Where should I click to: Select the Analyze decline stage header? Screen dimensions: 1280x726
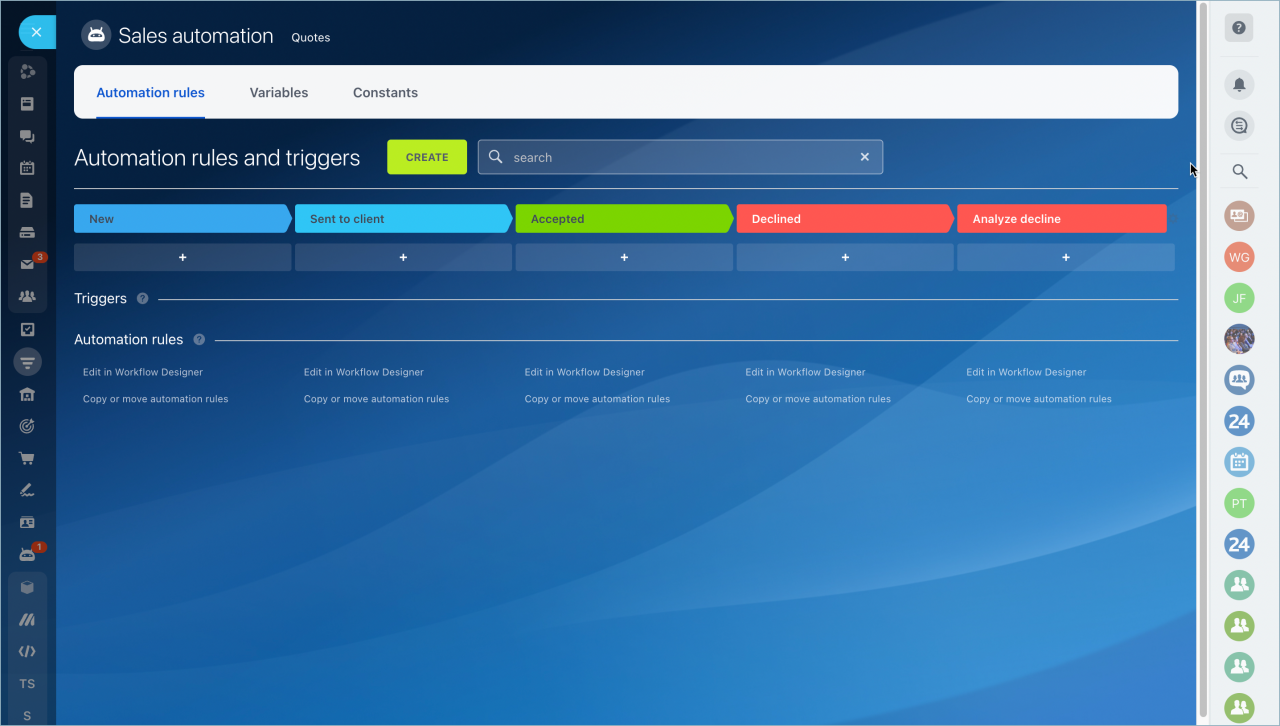pos(1062,219)
